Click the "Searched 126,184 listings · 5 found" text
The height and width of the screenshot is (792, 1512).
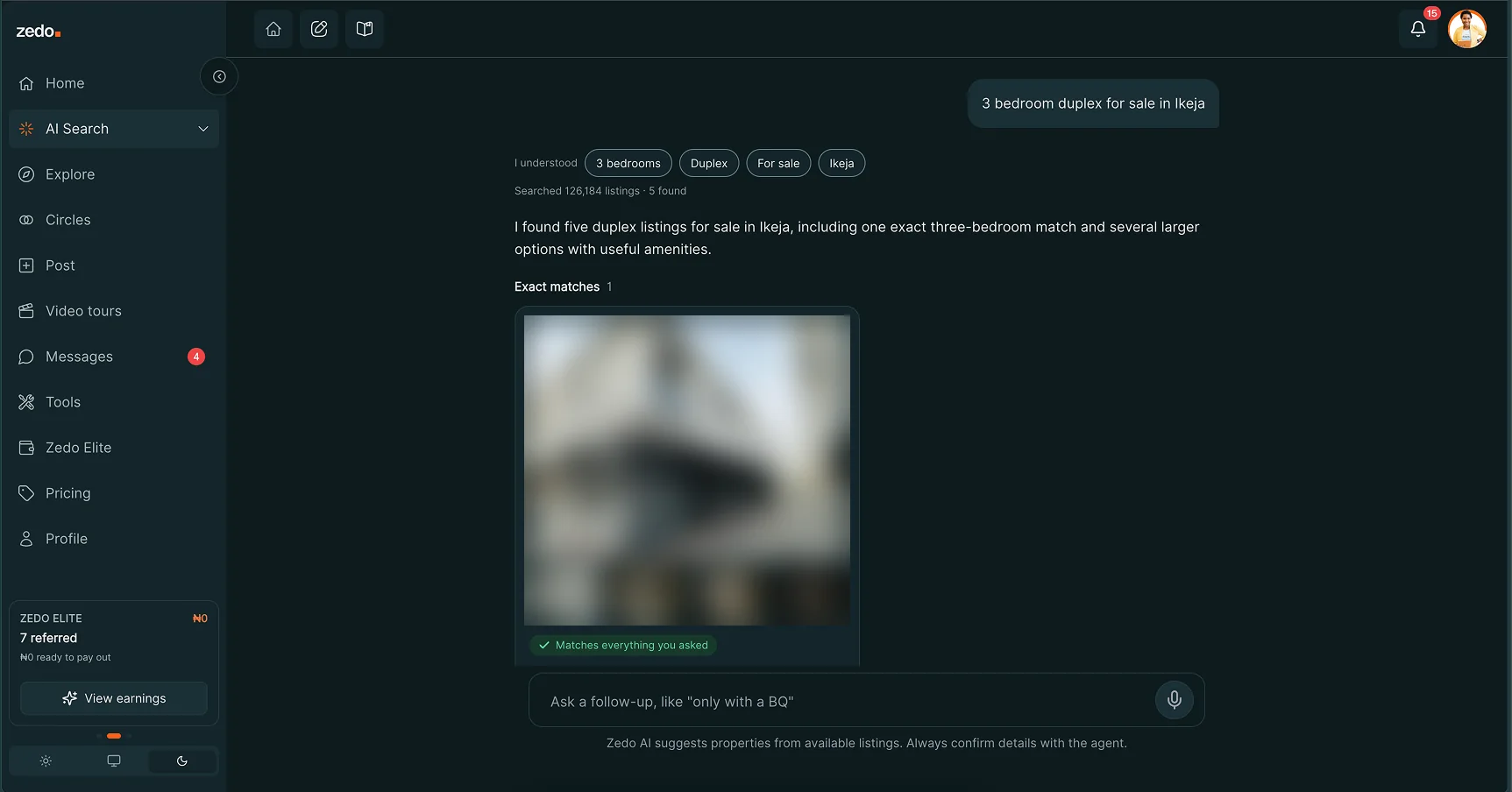click(600, 191)
